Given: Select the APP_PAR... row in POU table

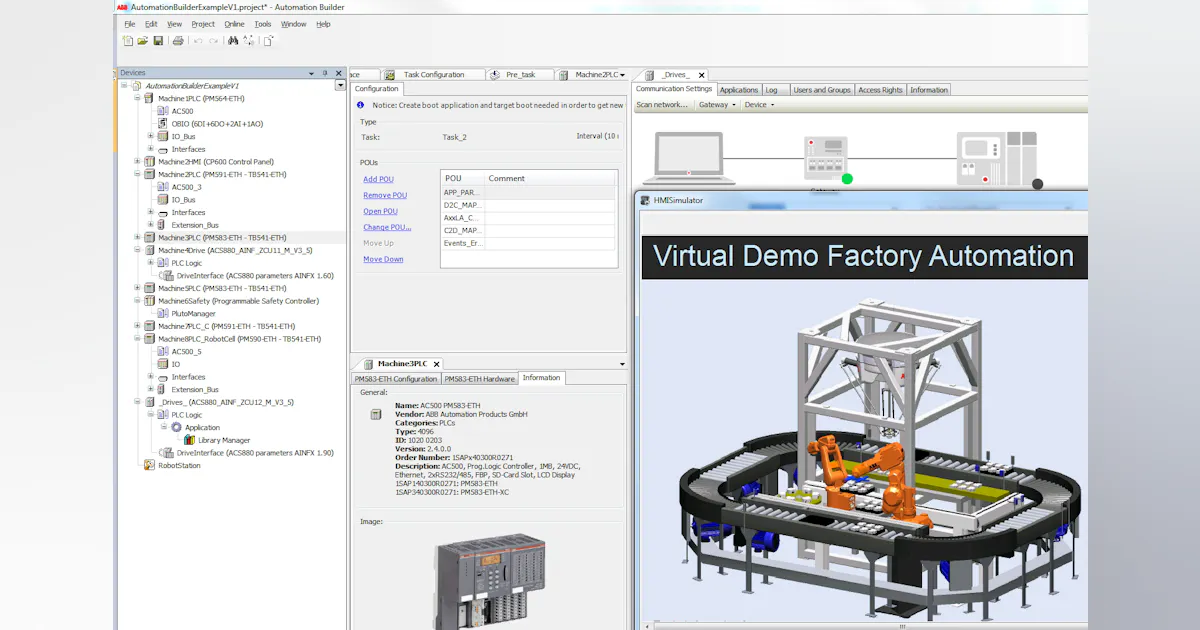Looking at the screenshot, I should [528, 192].
